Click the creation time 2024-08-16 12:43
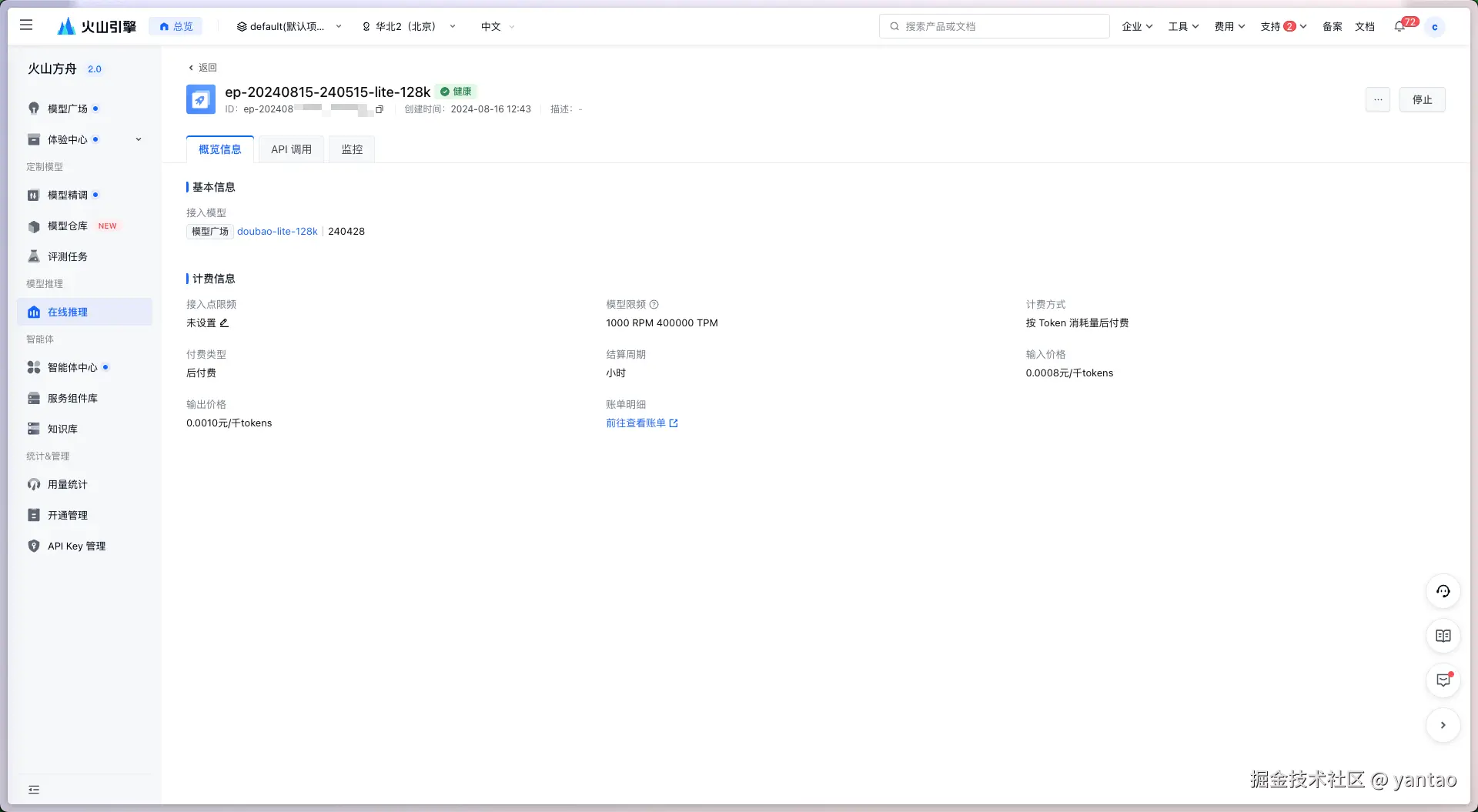Screen dimensions: 1478x812 pyautogui.click(x=491, y=109)
